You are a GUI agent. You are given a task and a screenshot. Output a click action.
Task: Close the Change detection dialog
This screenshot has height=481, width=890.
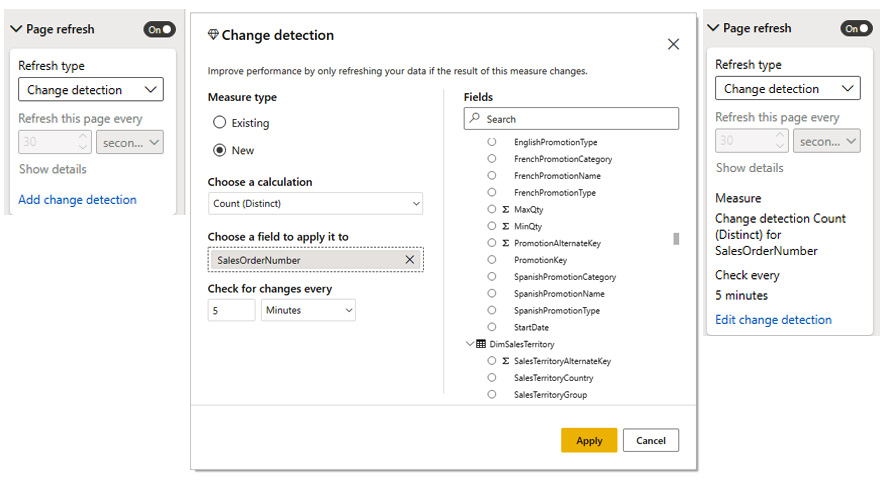673,44
